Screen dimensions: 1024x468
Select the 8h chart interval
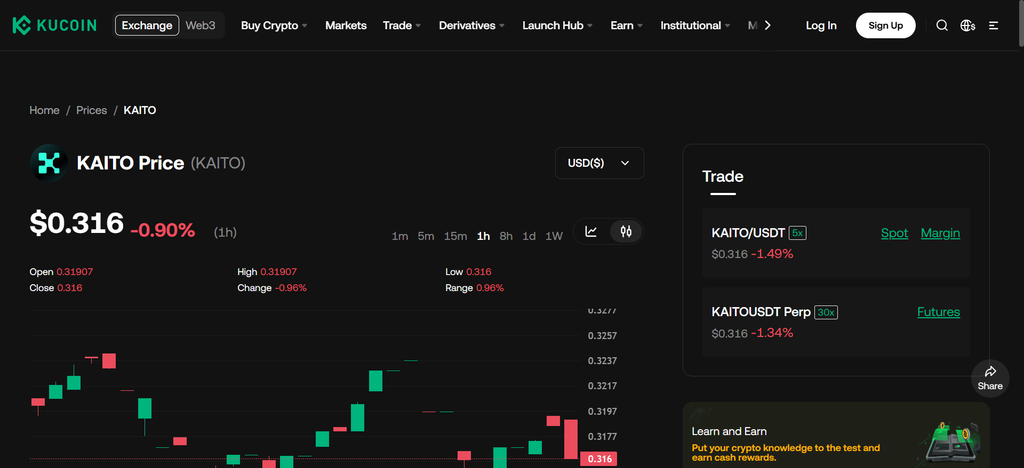[x=506, y=236]
